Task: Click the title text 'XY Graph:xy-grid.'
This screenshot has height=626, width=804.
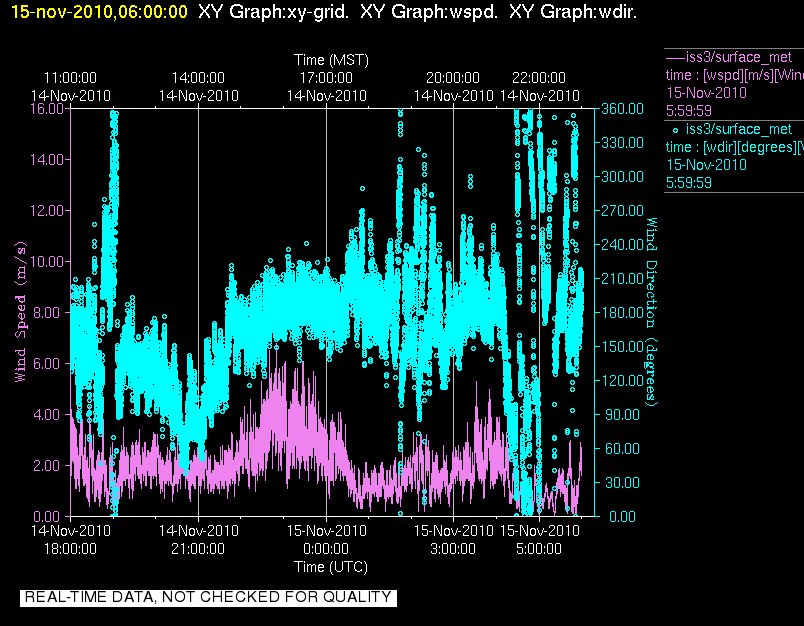Action: point(273,11)
